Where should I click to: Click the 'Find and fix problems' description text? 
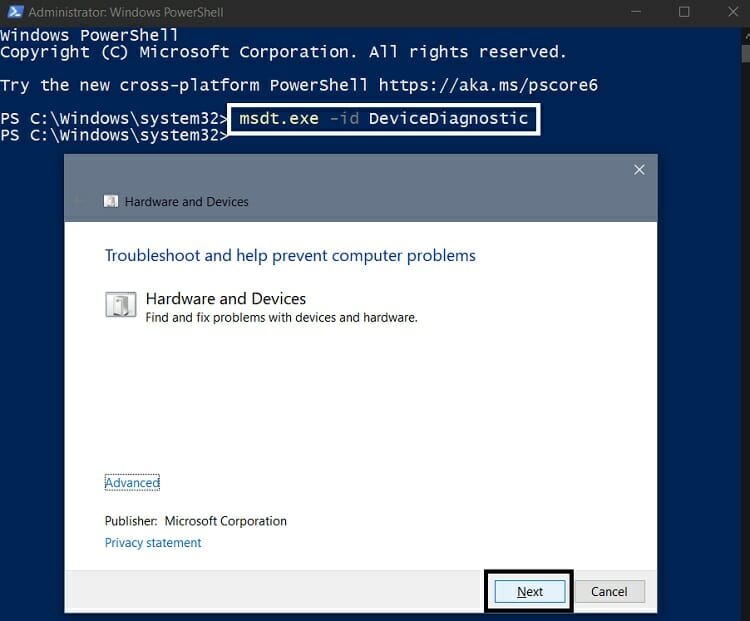[x=281, y=318]
